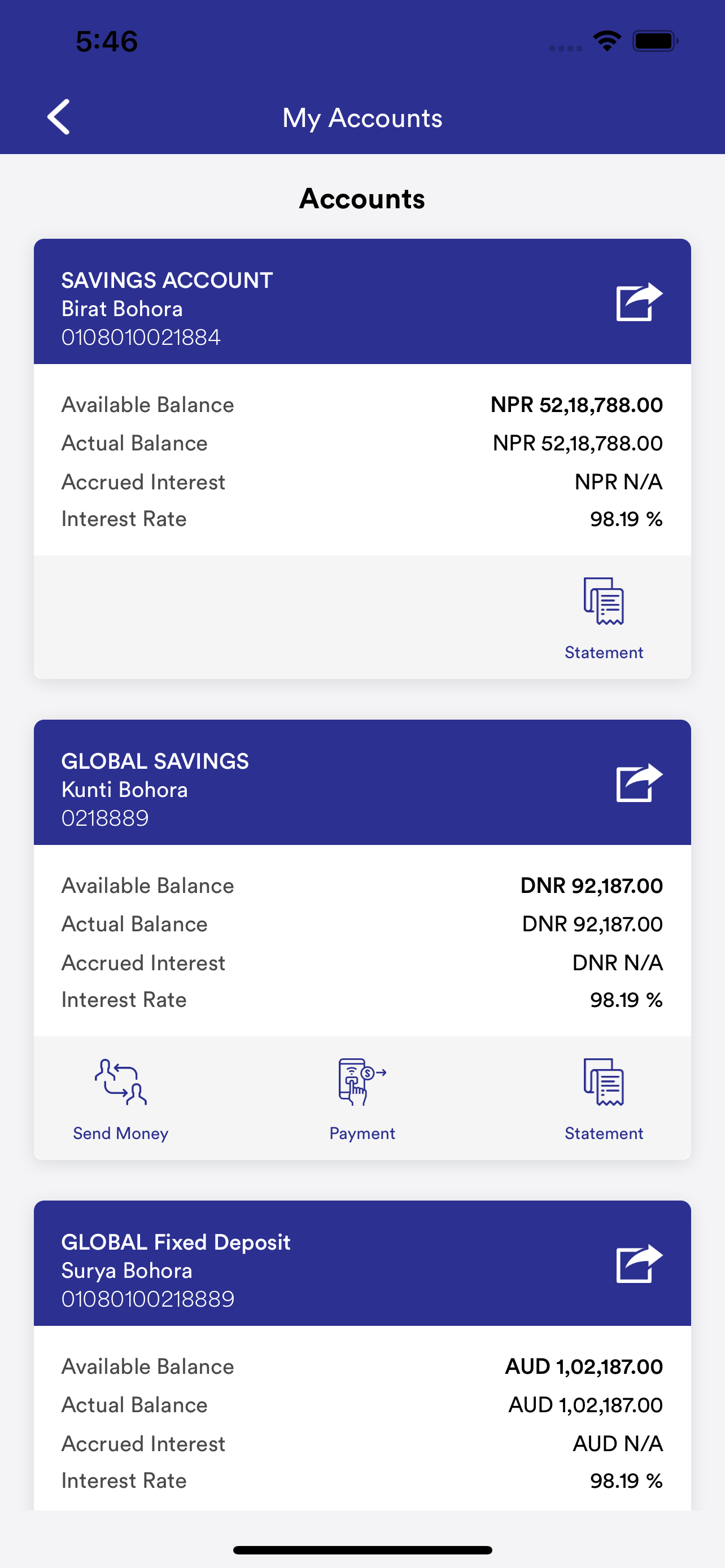
Task: Go back using the left chevron arrow
Action: click(58, 117)
